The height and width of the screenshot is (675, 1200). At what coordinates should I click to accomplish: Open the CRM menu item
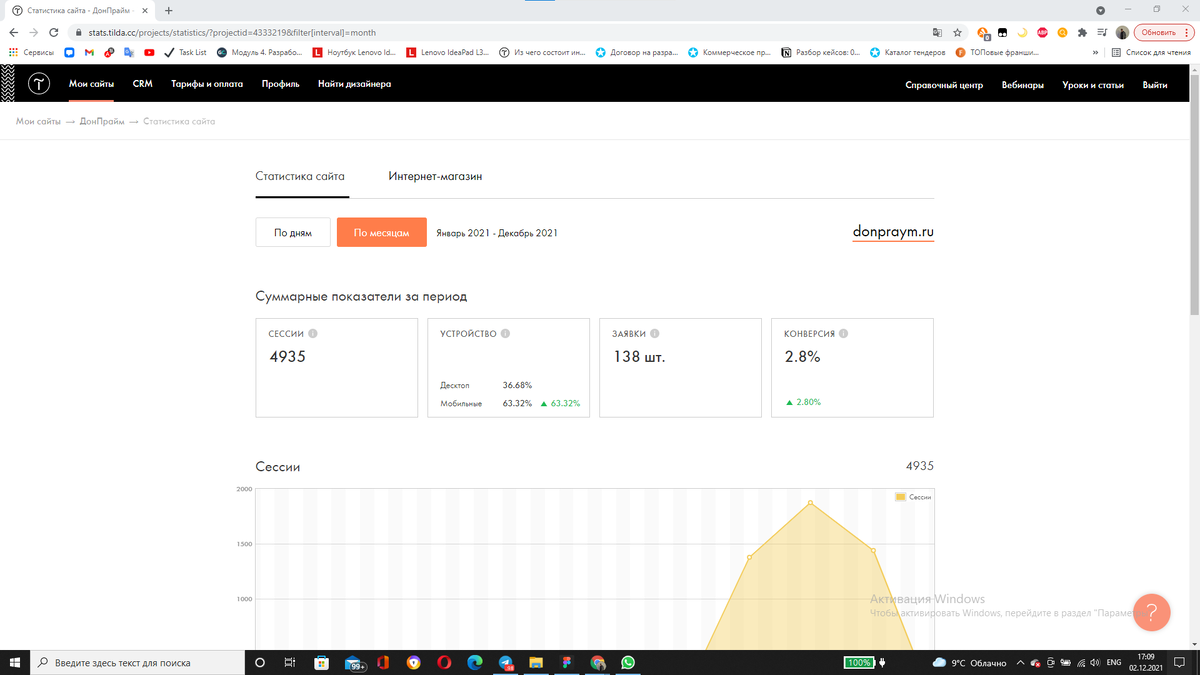(142, 84)
